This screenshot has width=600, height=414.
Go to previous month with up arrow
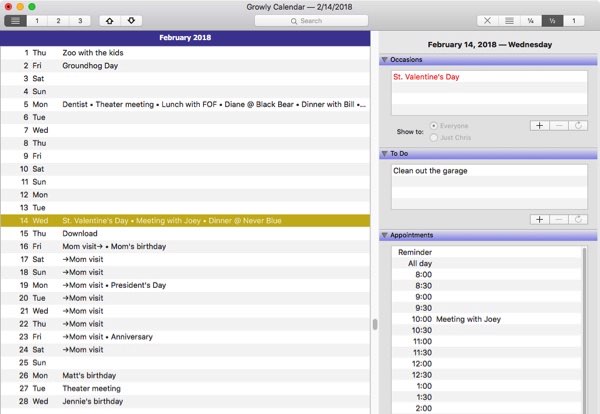(x=110, y=20)
